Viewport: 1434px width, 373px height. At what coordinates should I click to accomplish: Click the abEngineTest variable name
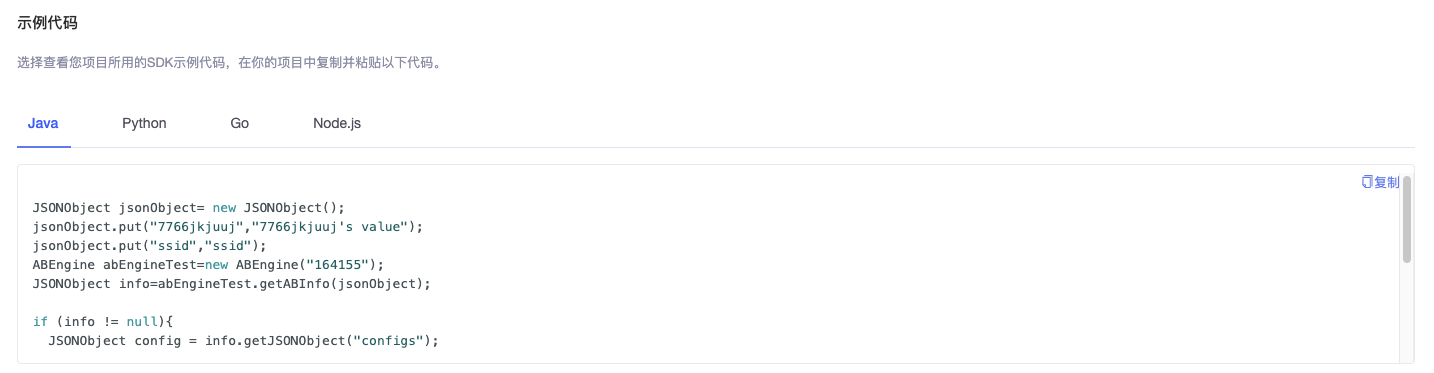coord(150,265)
